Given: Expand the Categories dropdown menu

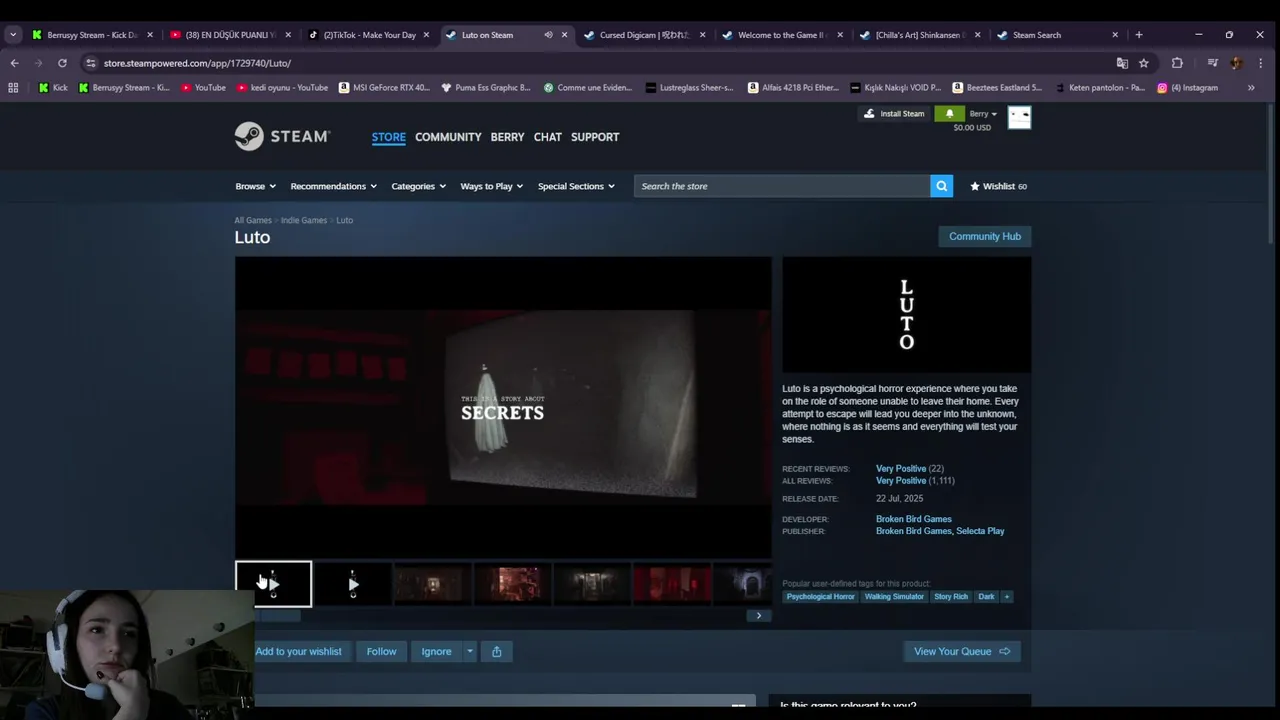Looking at the screenshot, I should [x=418, y=186].
